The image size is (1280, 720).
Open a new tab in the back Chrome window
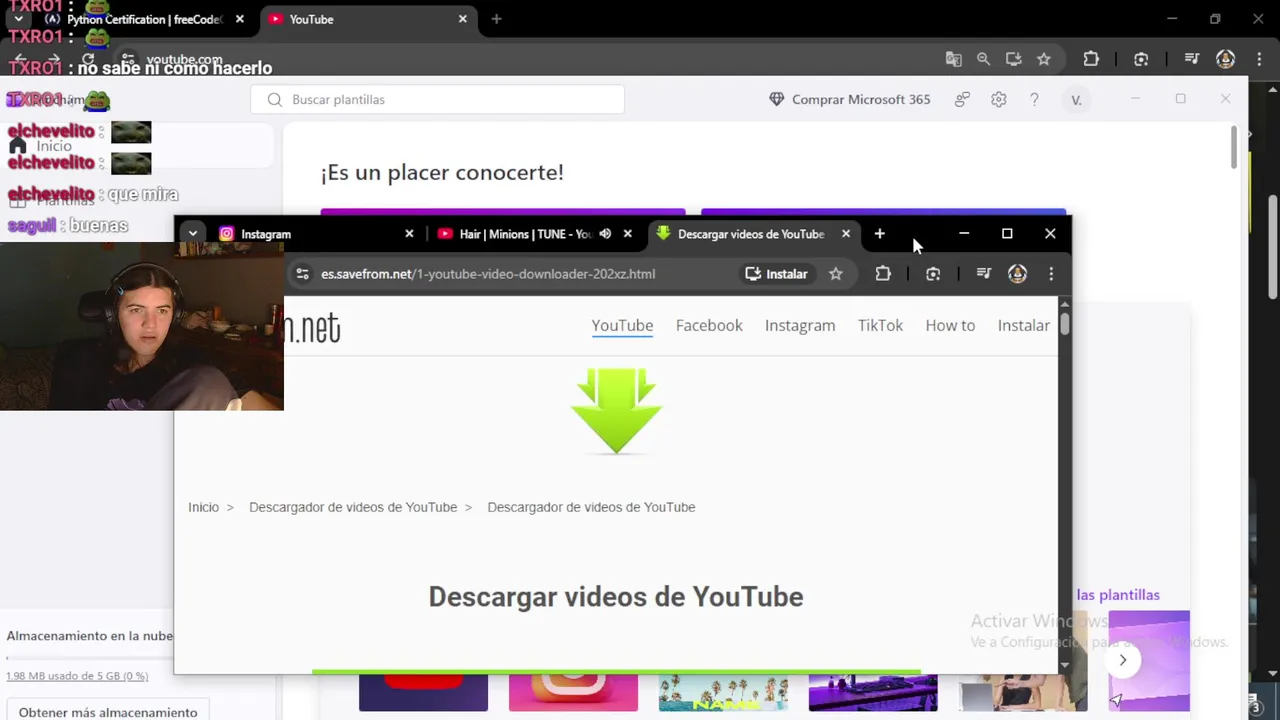(496, 19)
